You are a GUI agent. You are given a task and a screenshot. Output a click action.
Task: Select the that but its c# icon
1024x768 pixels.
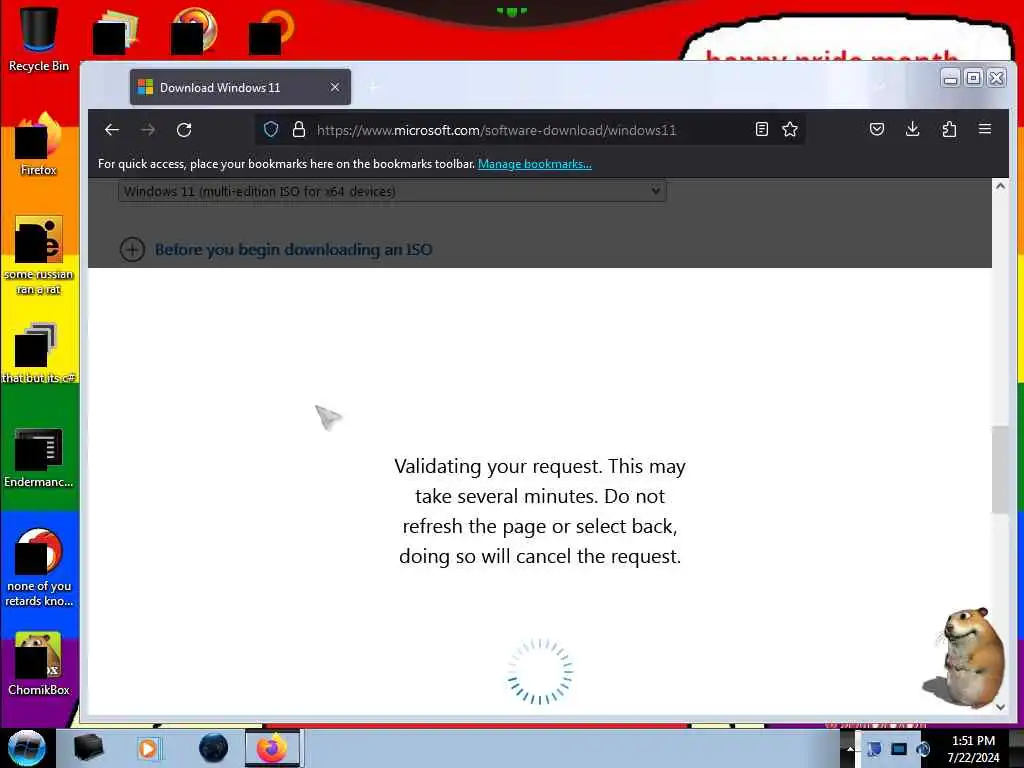pos(39,353)
